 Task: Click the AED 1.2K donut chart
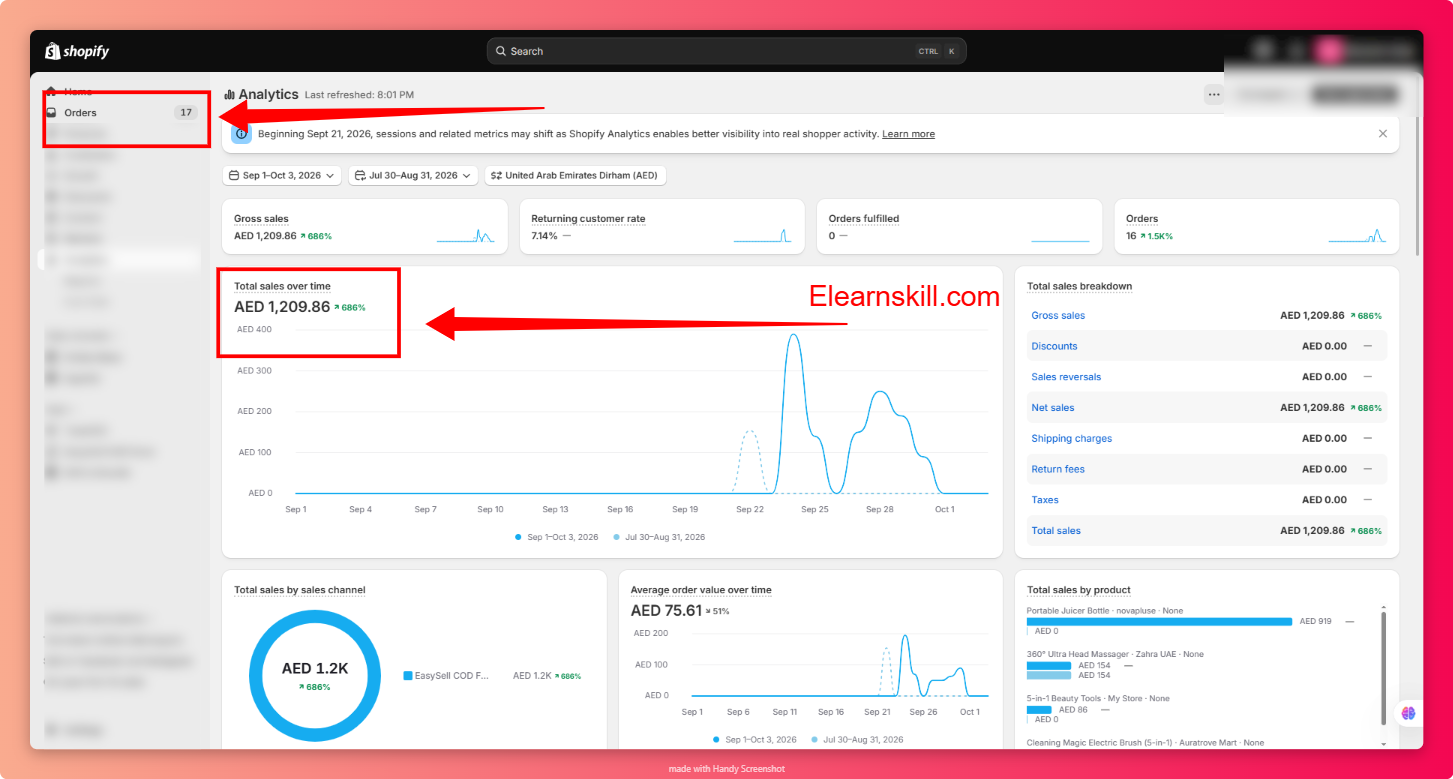point(315,675)
